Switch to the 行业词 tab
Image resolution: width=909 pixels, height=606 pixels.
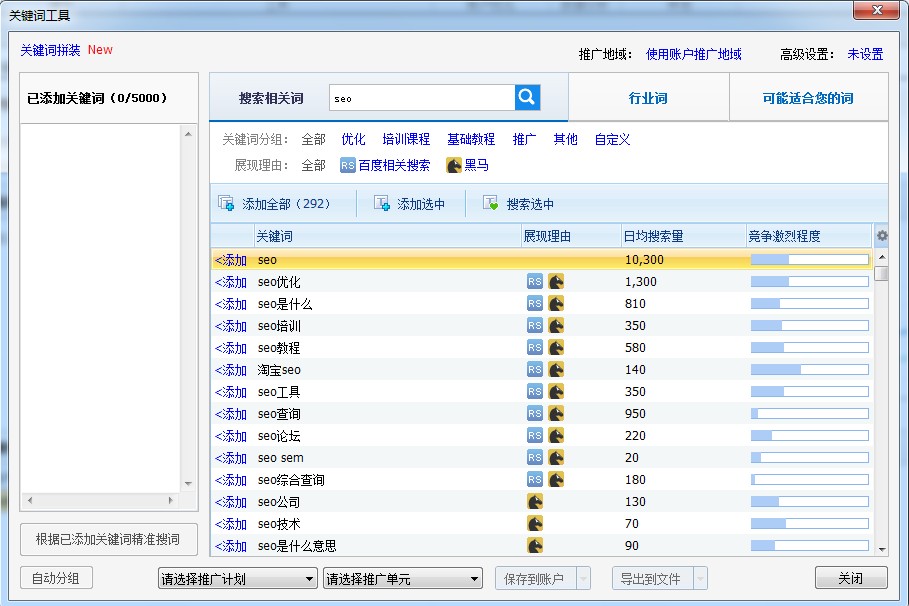tap(648, 98)
